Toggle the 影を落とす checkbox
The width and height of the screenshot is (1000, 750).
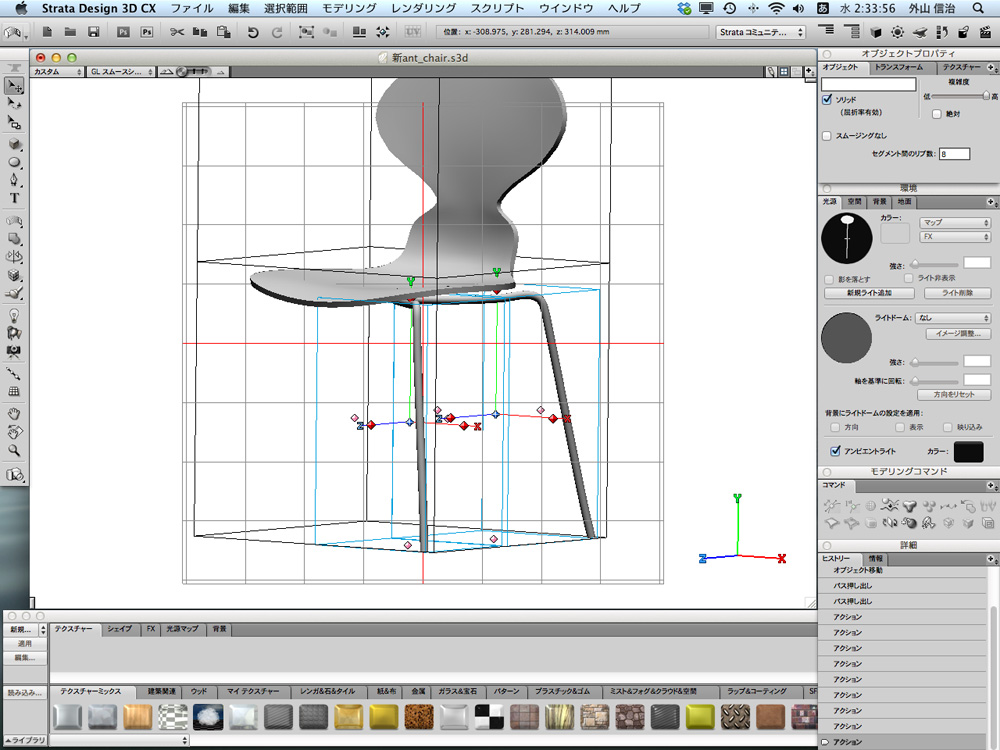[829, 279]
